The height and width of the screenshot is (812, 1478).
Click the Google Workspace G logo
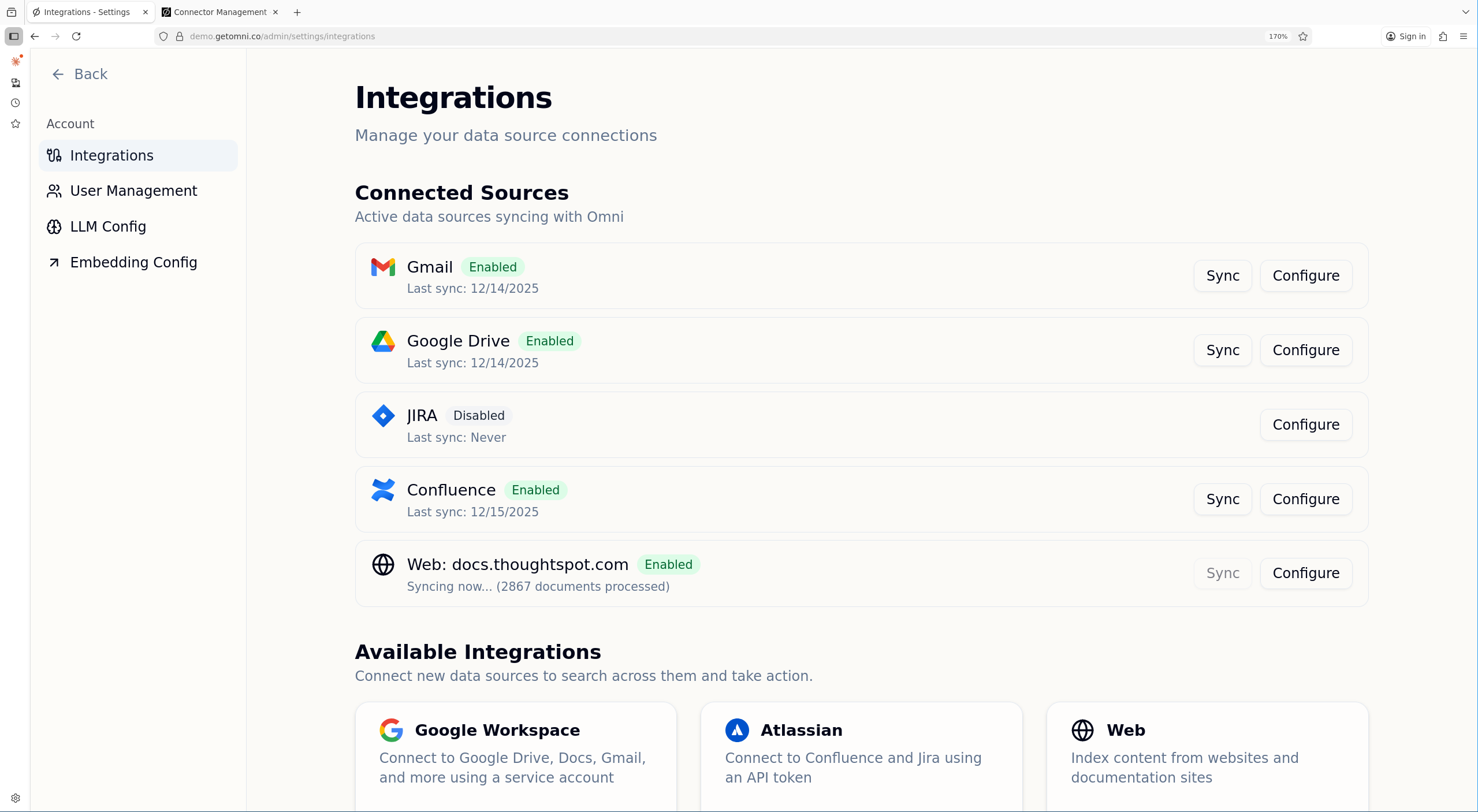pos(391,730)
